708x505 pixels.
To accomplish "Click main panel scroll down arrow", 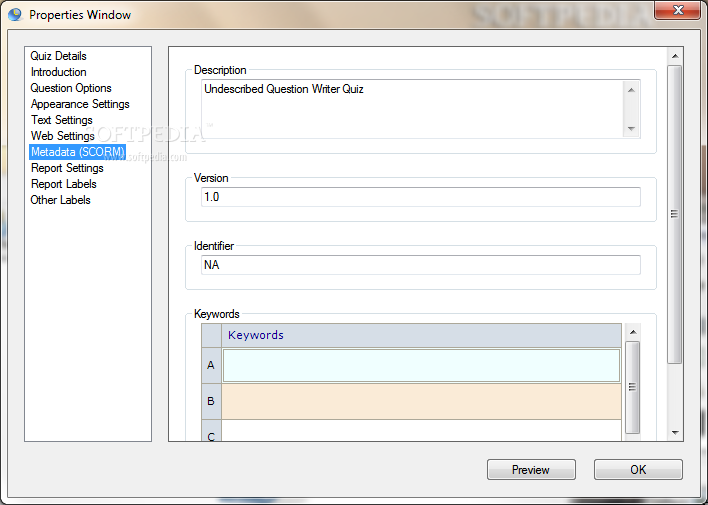I will 675,432.
